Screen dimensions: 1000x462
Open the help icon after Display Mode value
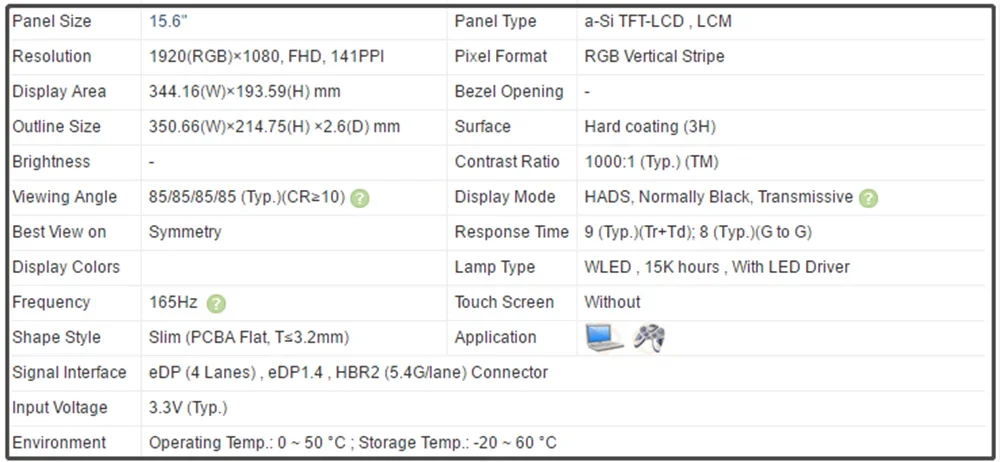click(868, 198)
